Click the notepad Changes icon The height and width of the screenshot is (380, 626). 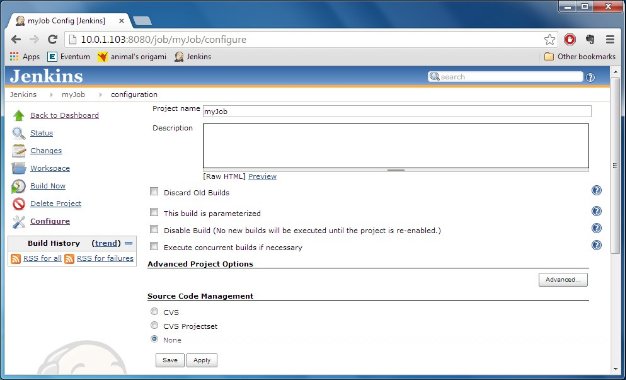pos(19,151)
